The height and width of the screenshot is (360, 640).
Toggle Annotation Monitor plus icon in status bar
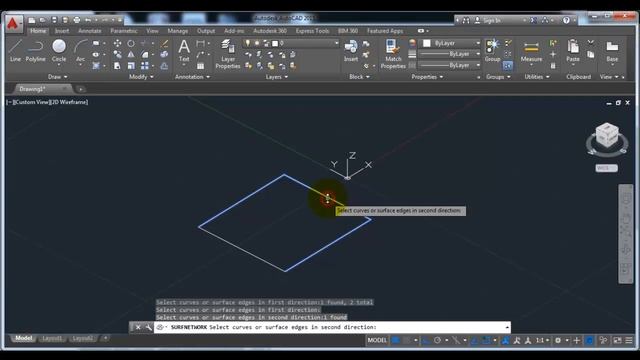click(576, 340)
